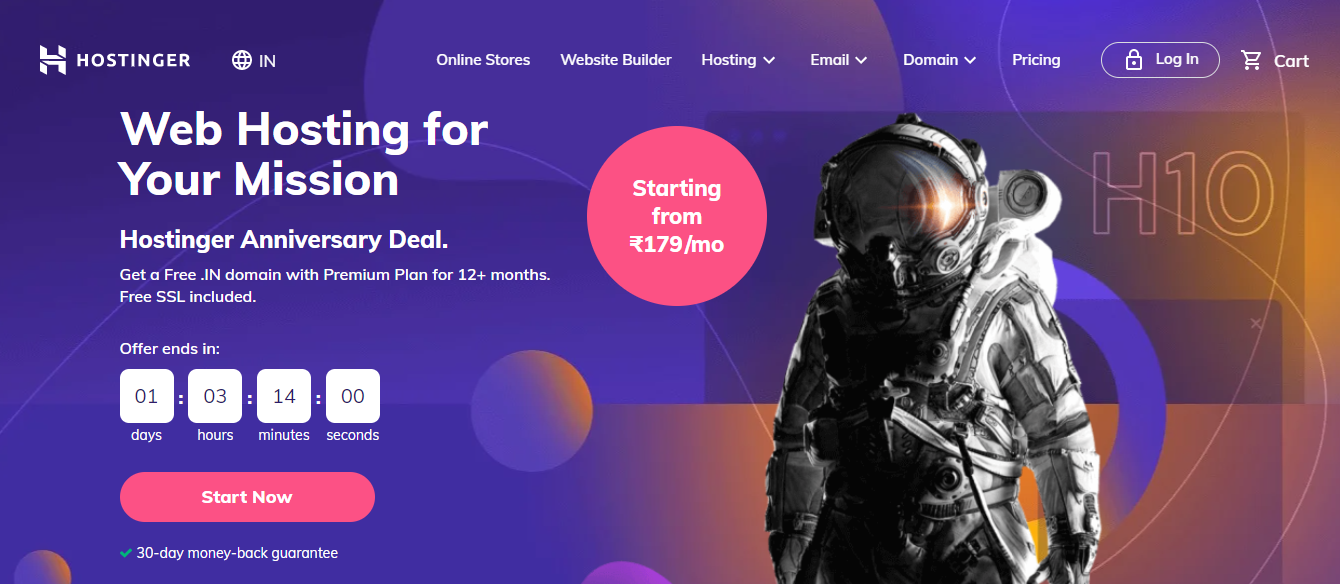Open the Cart link text
Screen dimensions: 1340x584
1291,61
